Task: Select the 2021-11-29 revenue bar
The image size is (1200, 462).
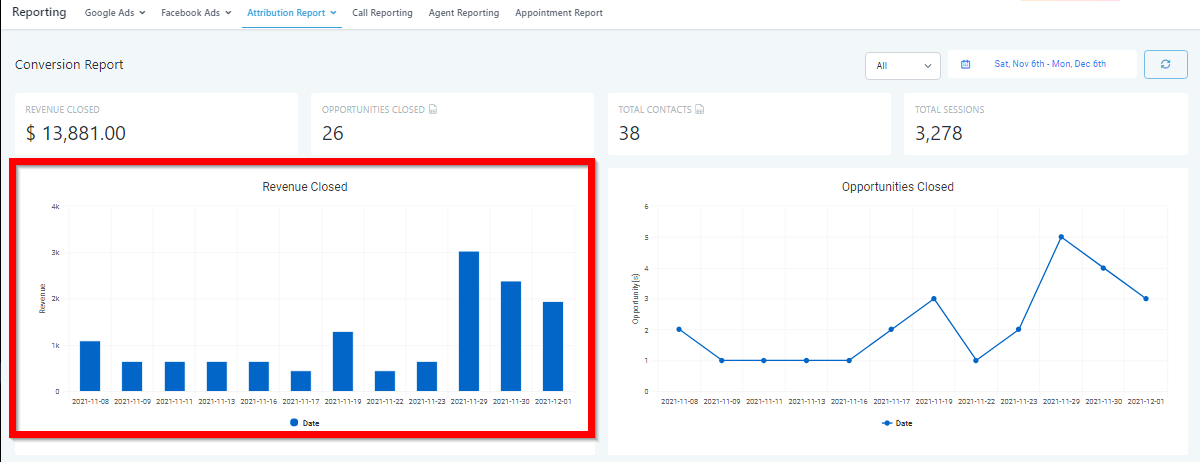Action: [x=469, y=320]
